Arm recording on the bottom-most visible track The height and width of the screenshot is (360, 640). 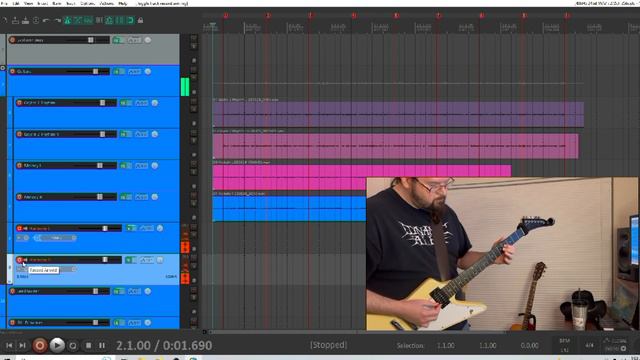[12, 323]
